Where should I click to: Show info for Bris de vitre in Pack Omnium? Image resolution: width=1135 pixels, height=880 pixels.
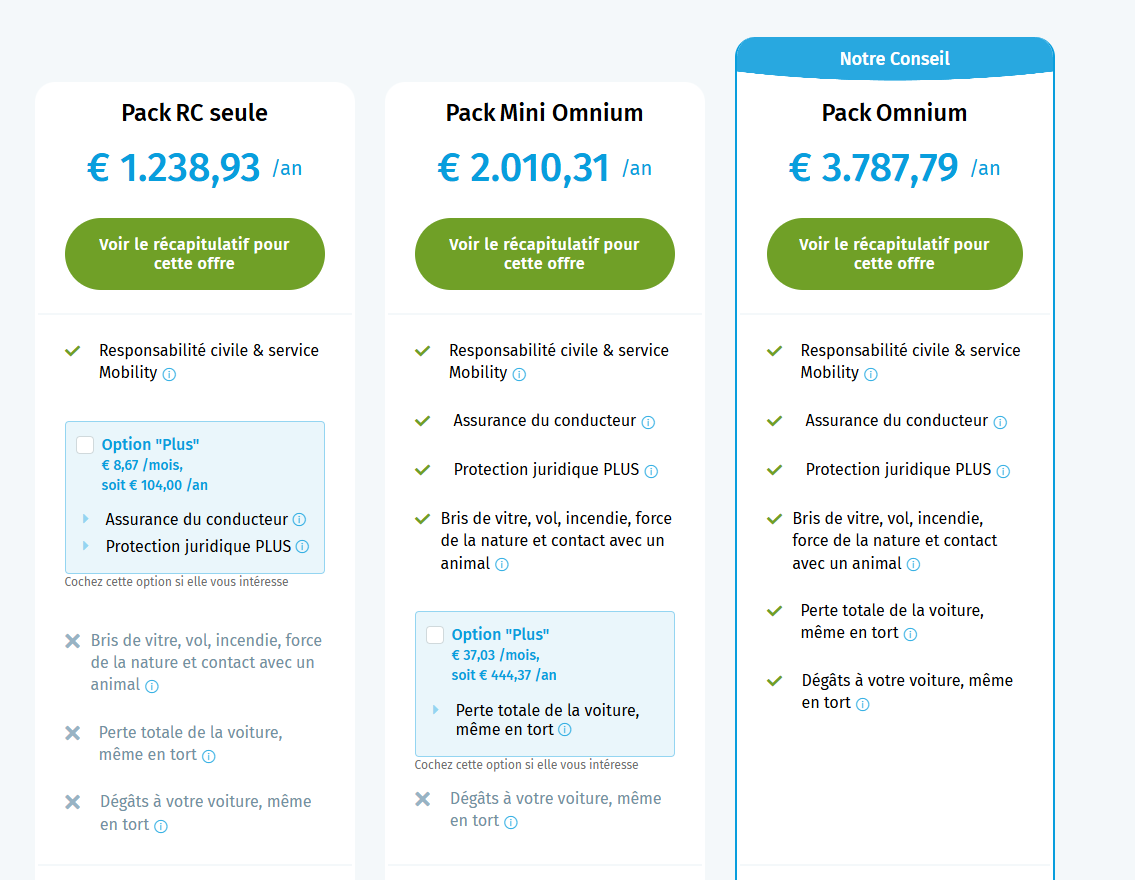click(914, 564)
